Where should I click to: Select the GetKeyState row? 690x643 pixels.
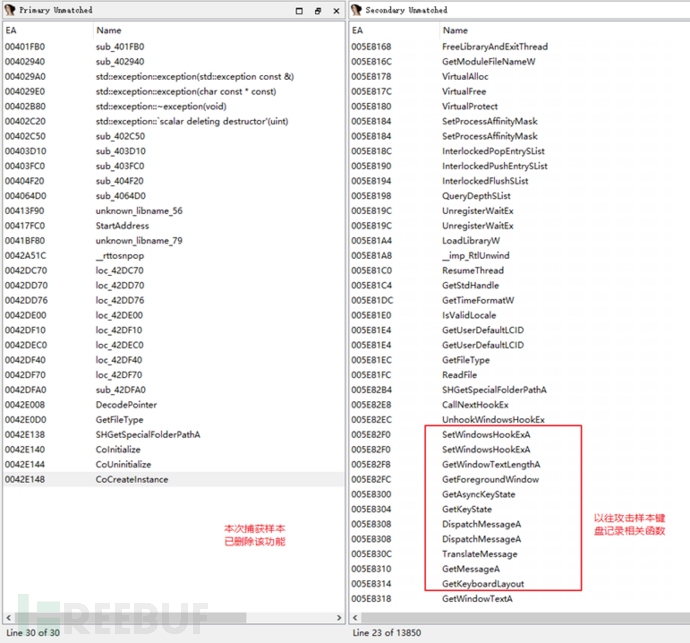pyautogui.click(x=520, y=510)
